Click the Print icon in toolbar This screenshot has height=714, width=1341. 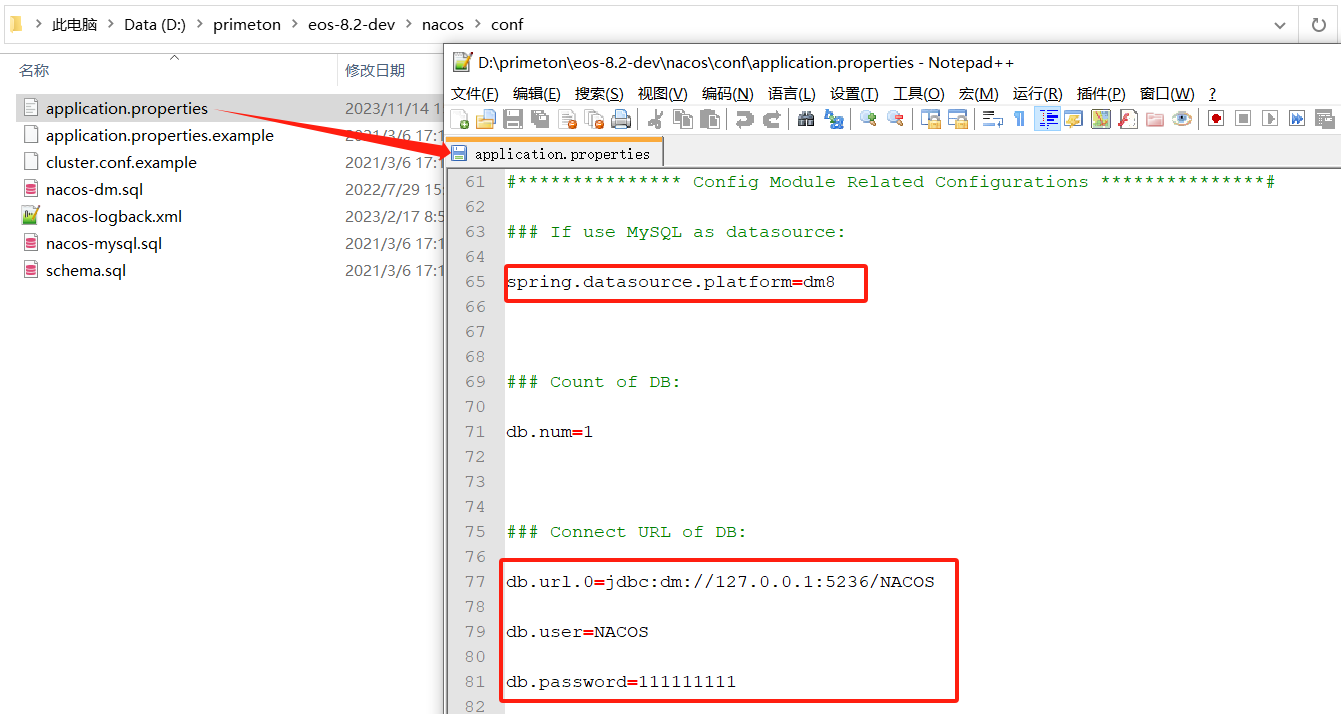[621, 120]
